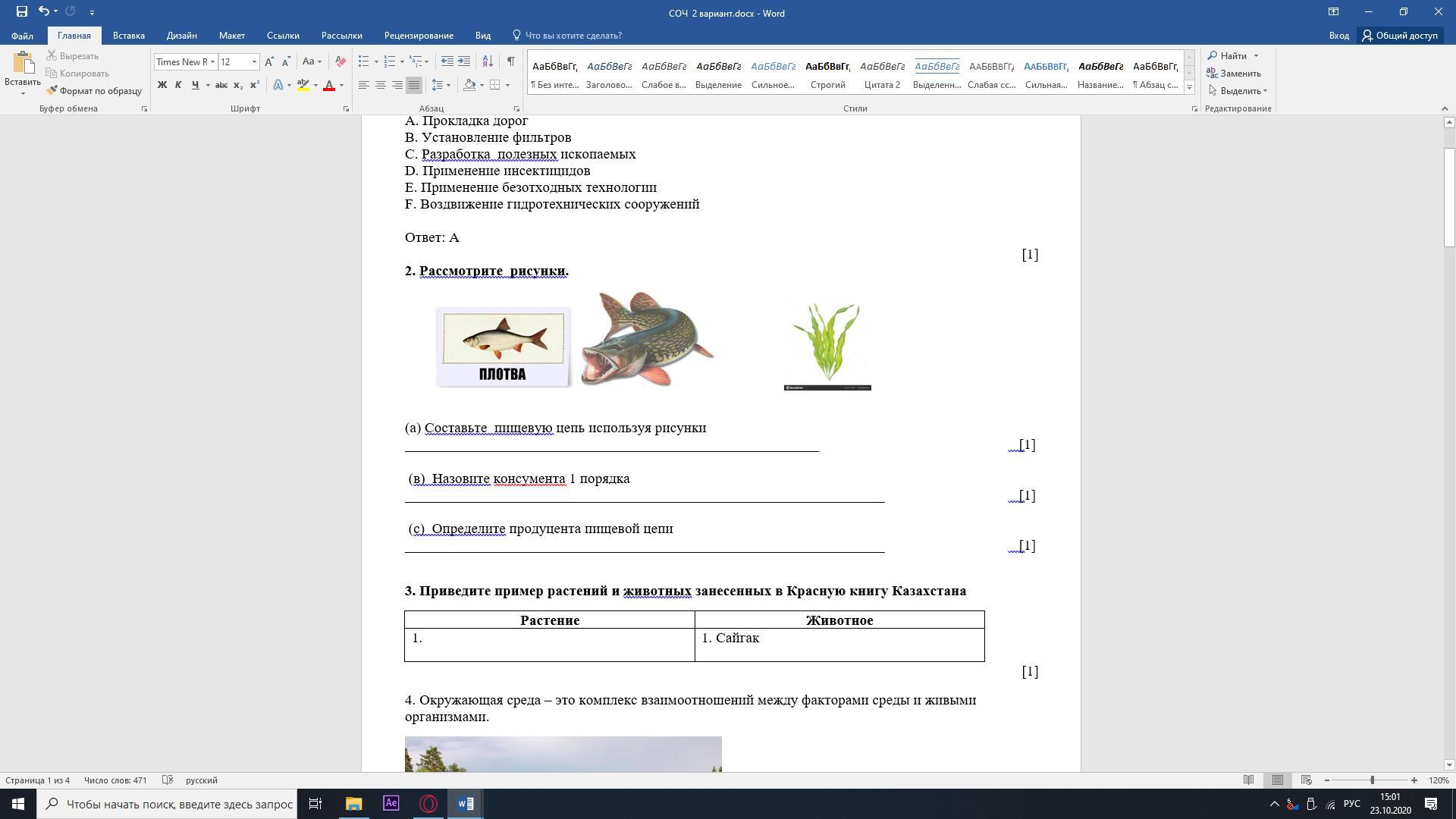The height and width of the screenshot is (819, 1456).
Task: Click the Cut (Вырезать) command
Action: [72, 56]
